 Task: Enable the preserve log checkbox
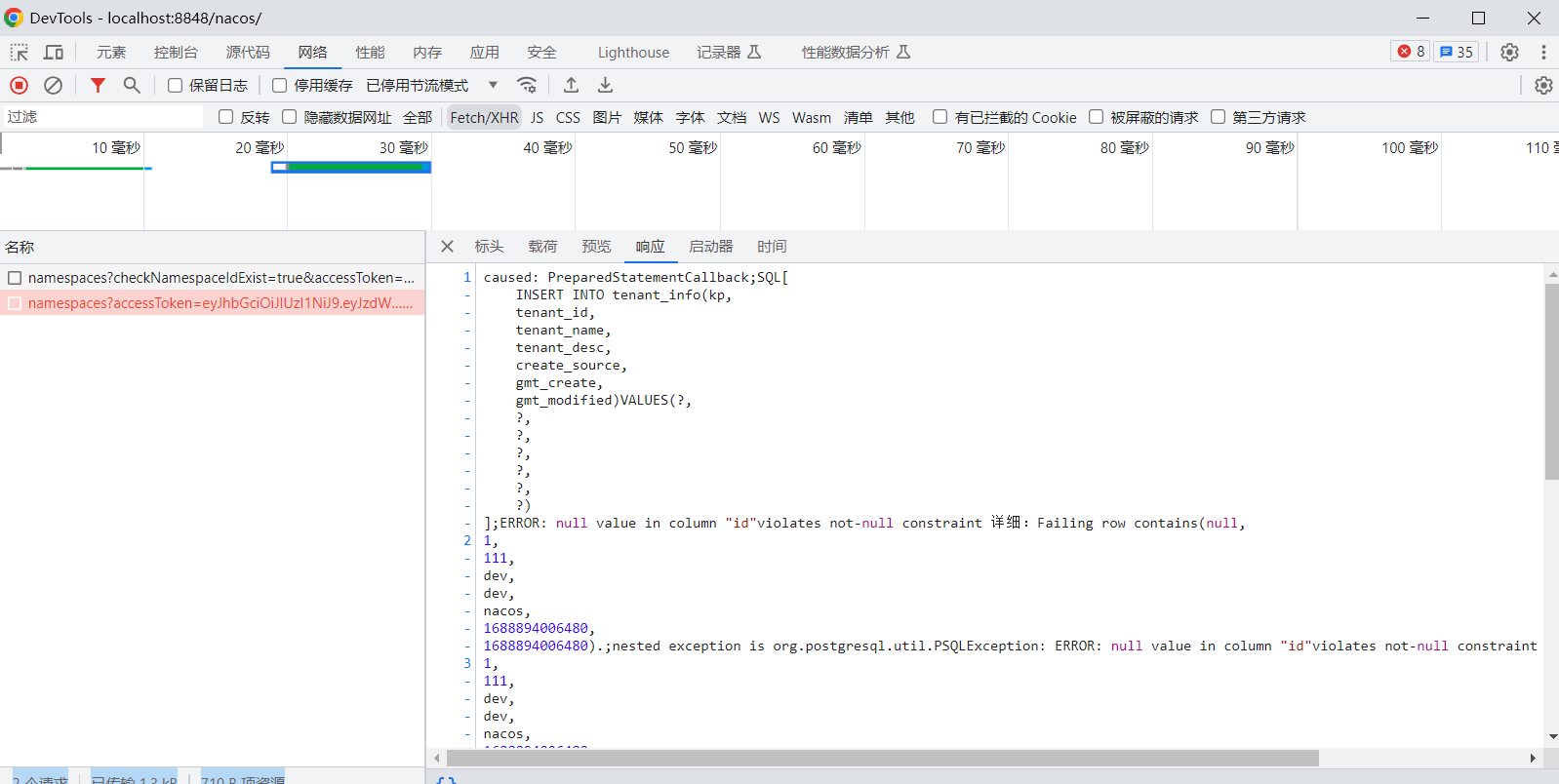pyautogui.click(x=175, y=86)
